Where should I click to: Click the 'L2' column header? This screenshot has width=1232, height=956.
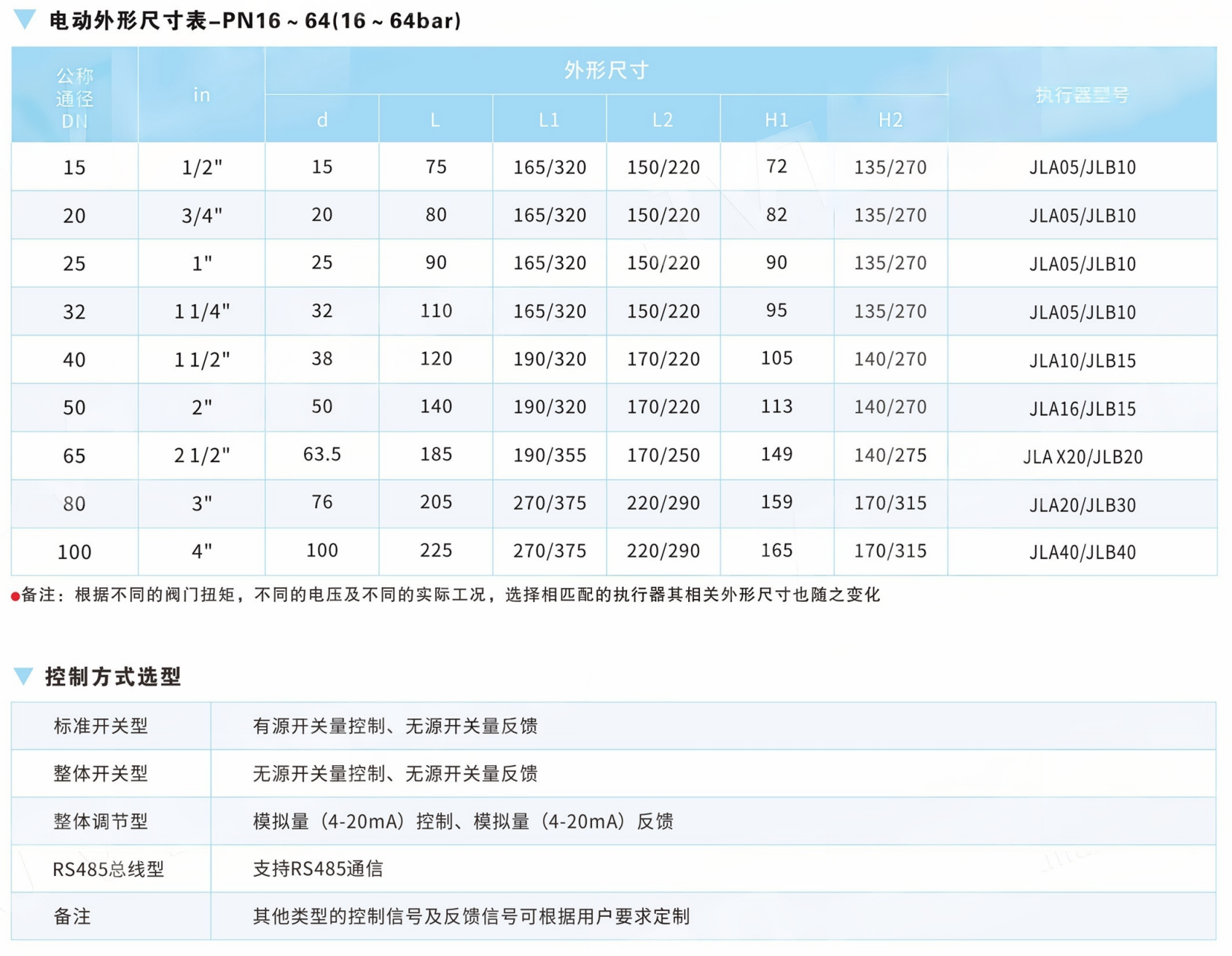coord(663,119)
